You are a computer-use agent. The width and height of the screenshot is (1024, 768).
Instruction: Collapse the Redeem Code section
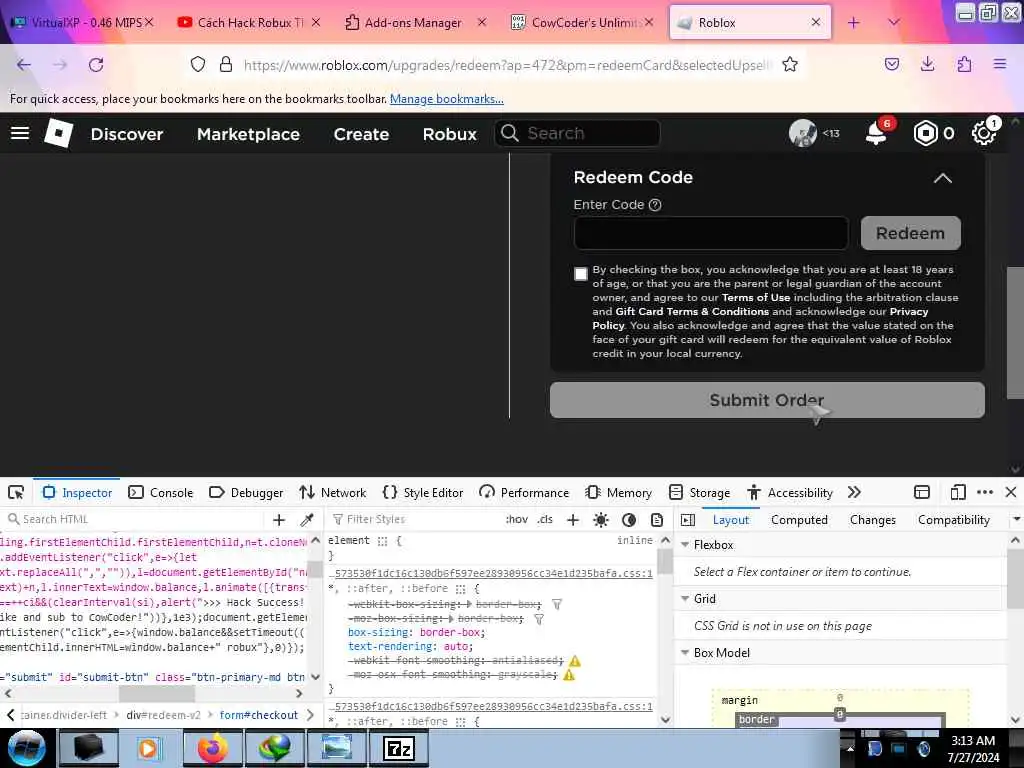tap(942, 178)
